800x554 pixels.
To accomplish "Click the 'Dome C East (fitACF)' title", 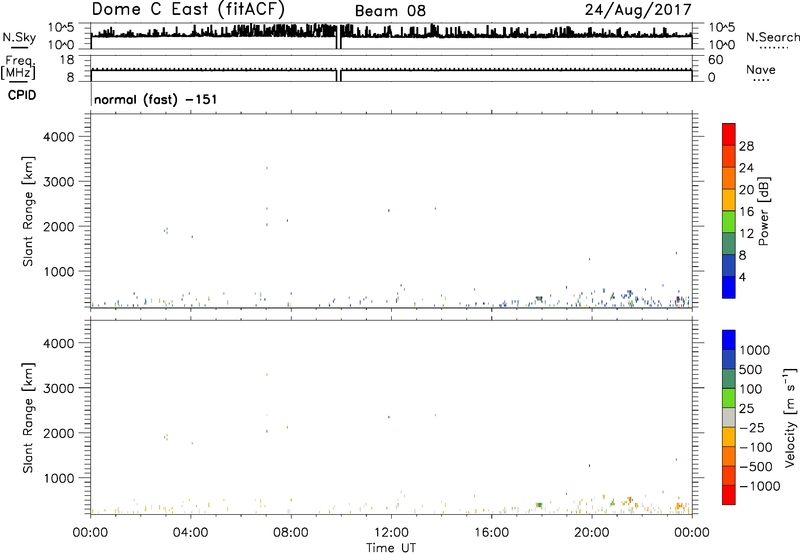I will [188, 9].
